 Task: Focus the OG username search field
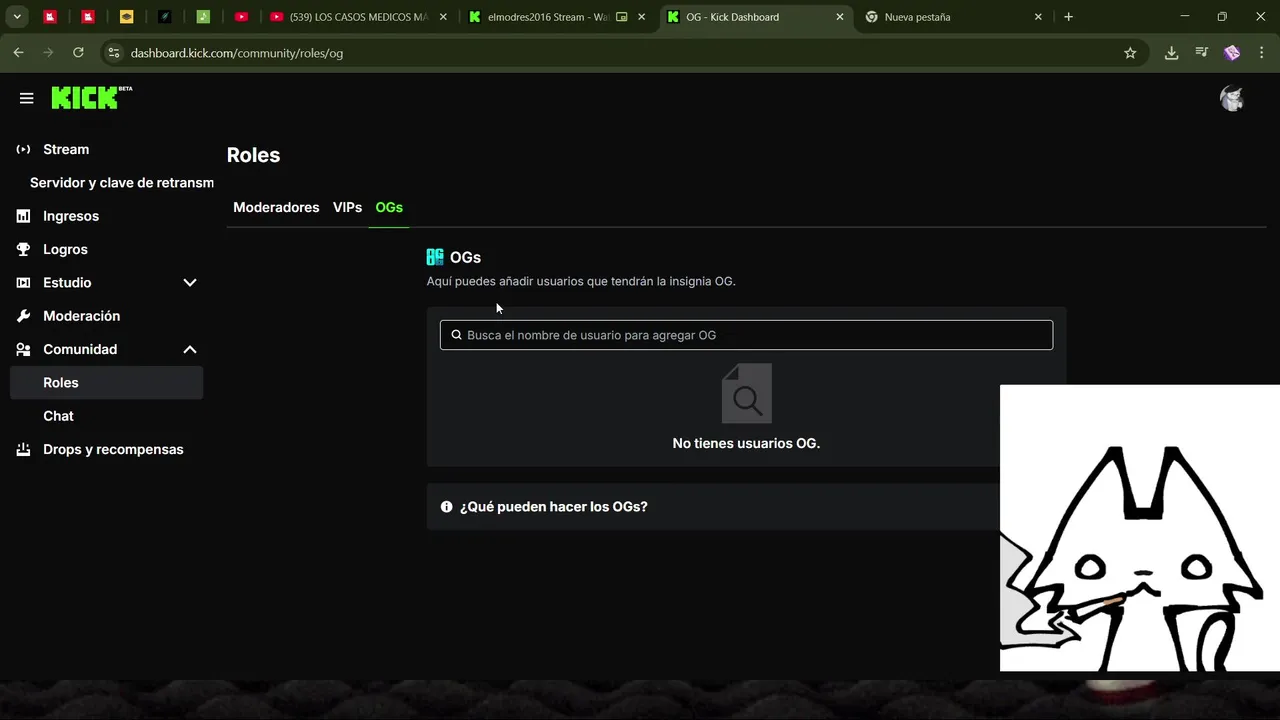coord(746,335)
